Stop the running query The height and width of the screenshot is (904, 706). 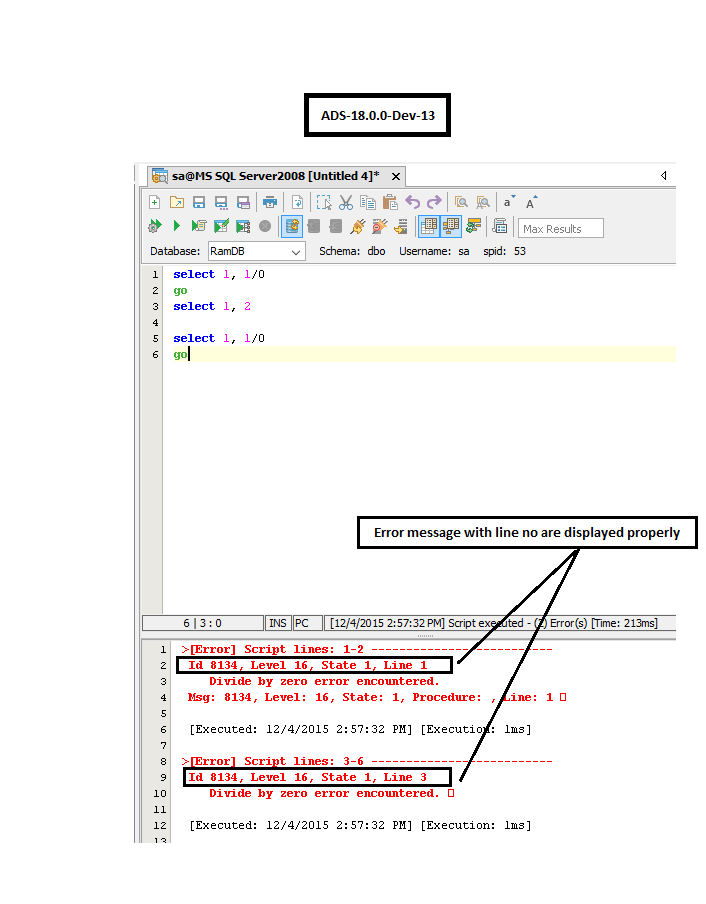tap(265, 227)
